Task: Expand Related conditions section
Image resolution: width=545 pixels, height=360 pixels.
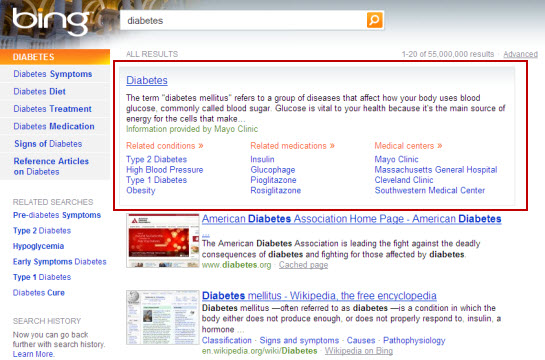Action: click(x=165, y=146)
